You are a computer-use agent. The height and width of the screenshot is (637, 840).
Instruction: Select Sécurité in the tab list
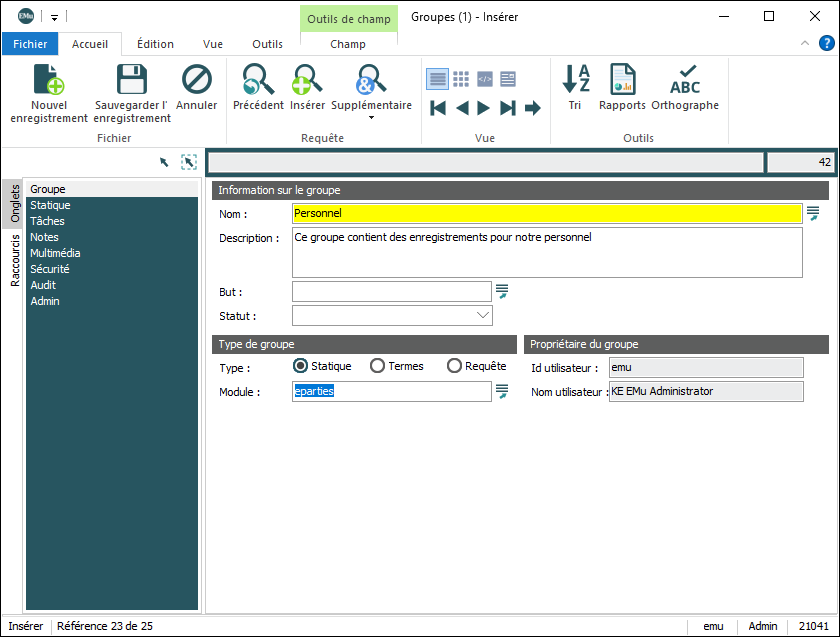click(50, 269)
